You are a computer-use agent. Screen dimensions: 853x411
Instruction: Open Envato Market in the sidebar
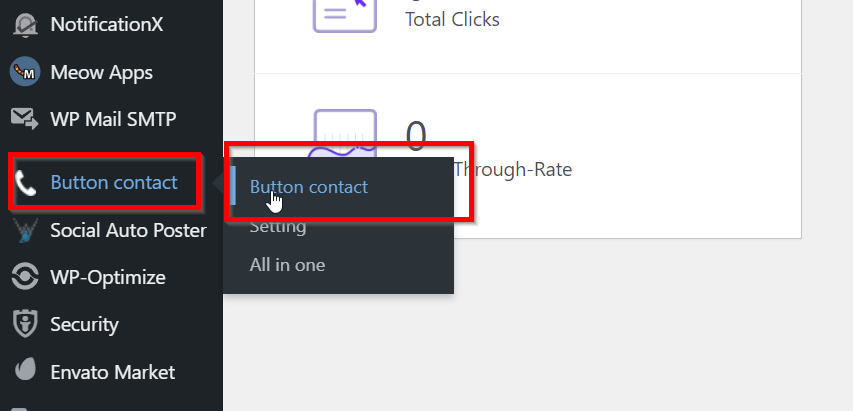tap(112, 372)
